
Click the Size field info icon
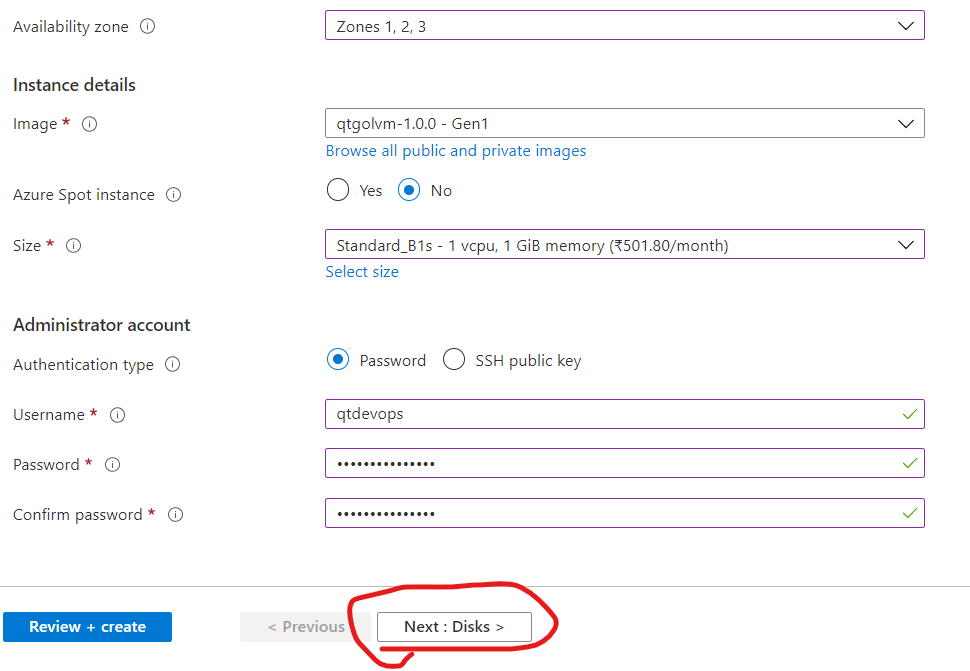coord(74,246)
